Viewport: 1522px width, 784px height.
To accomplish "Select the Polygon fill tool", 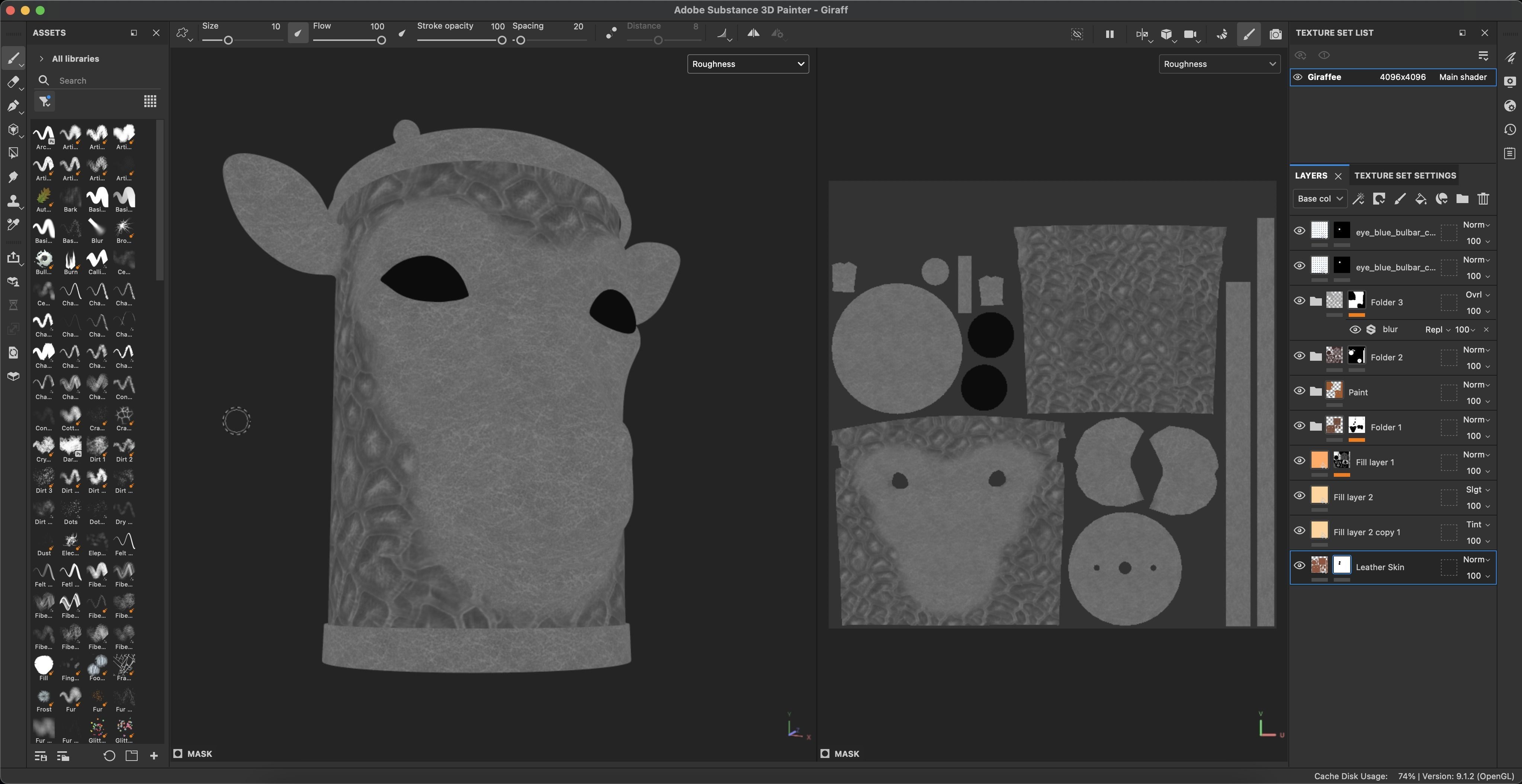I will coord(12,153).
